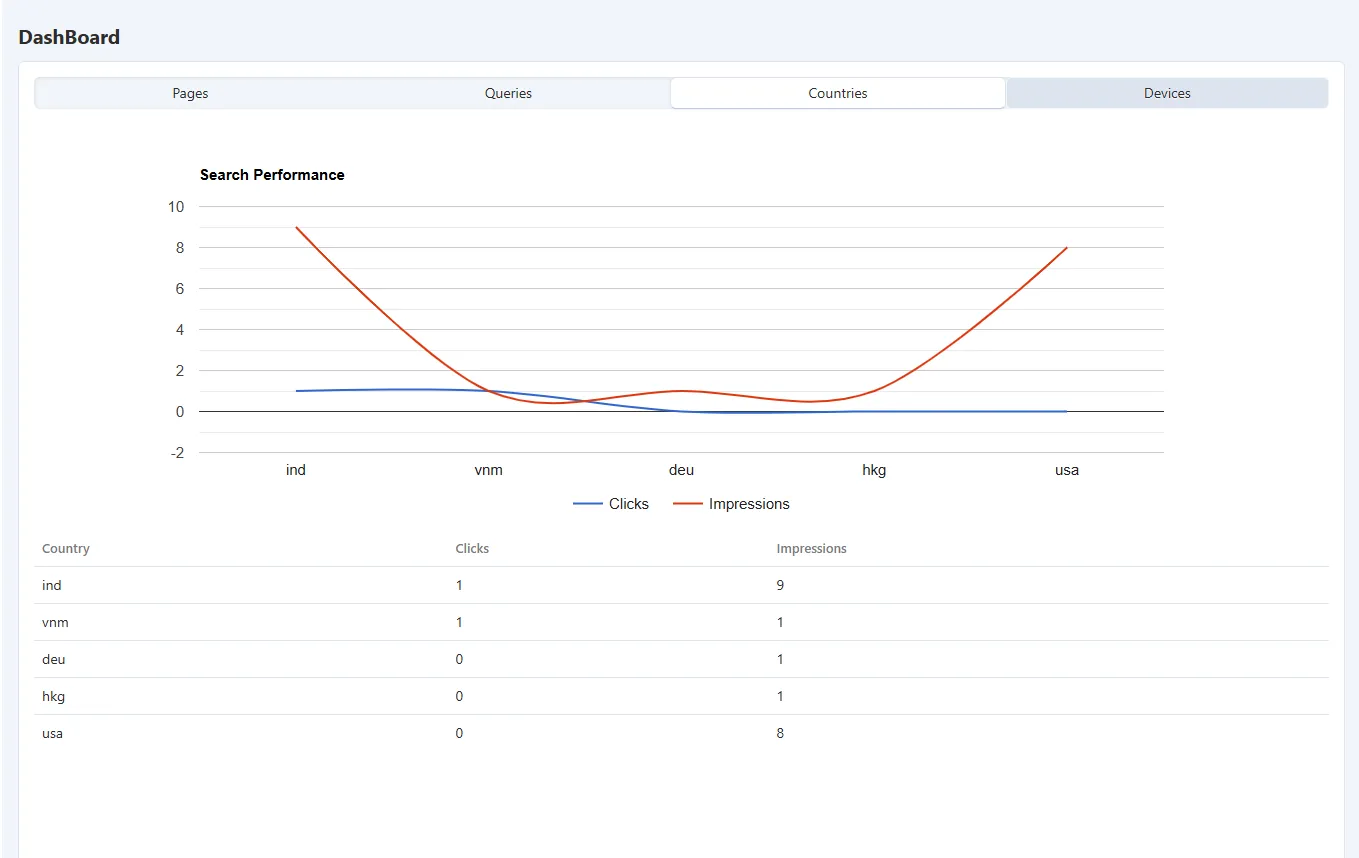Click the Clicks column header in the table
The width and height of the screenshot is (1359, 858).
[x=472, y=549]
